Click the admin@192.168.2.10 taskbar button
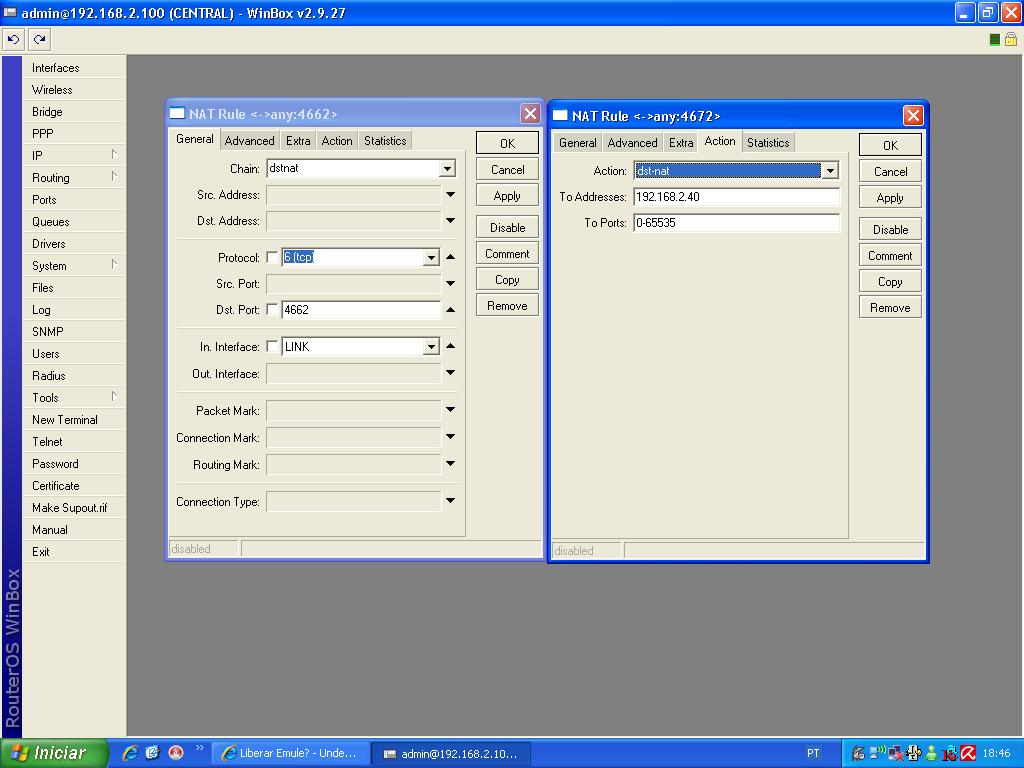 click(452, 754)
